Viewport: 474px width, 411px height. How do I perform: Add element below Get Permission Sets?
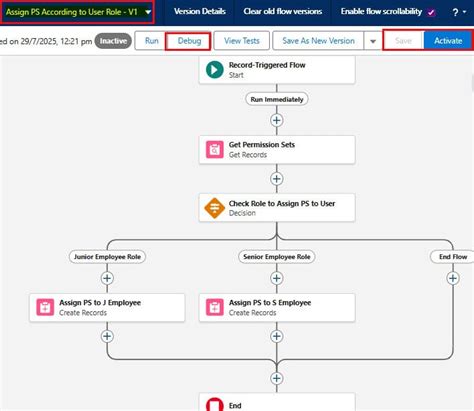click(x=277, y=179)
